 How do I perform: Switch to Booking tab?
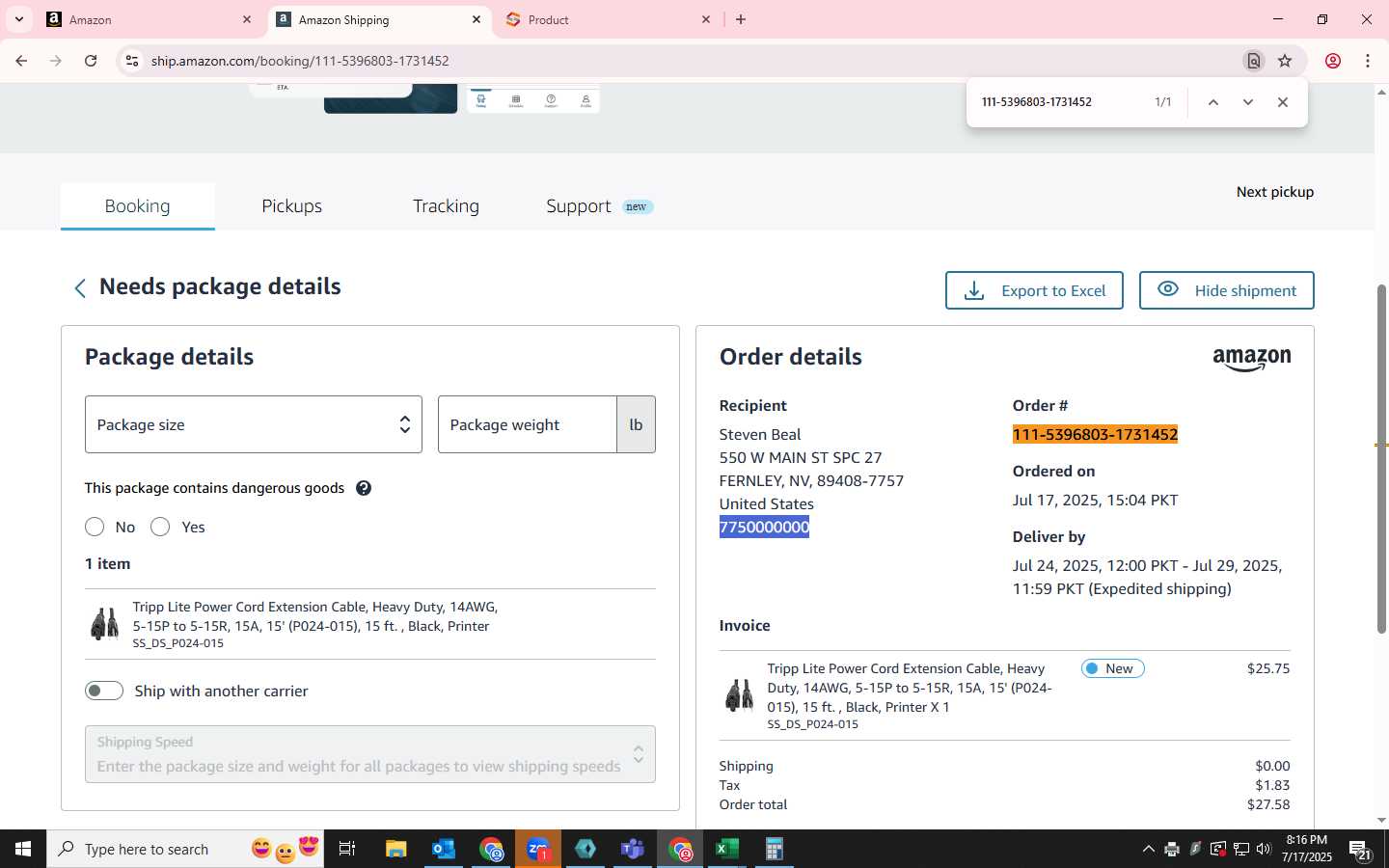tap(138, 206)
